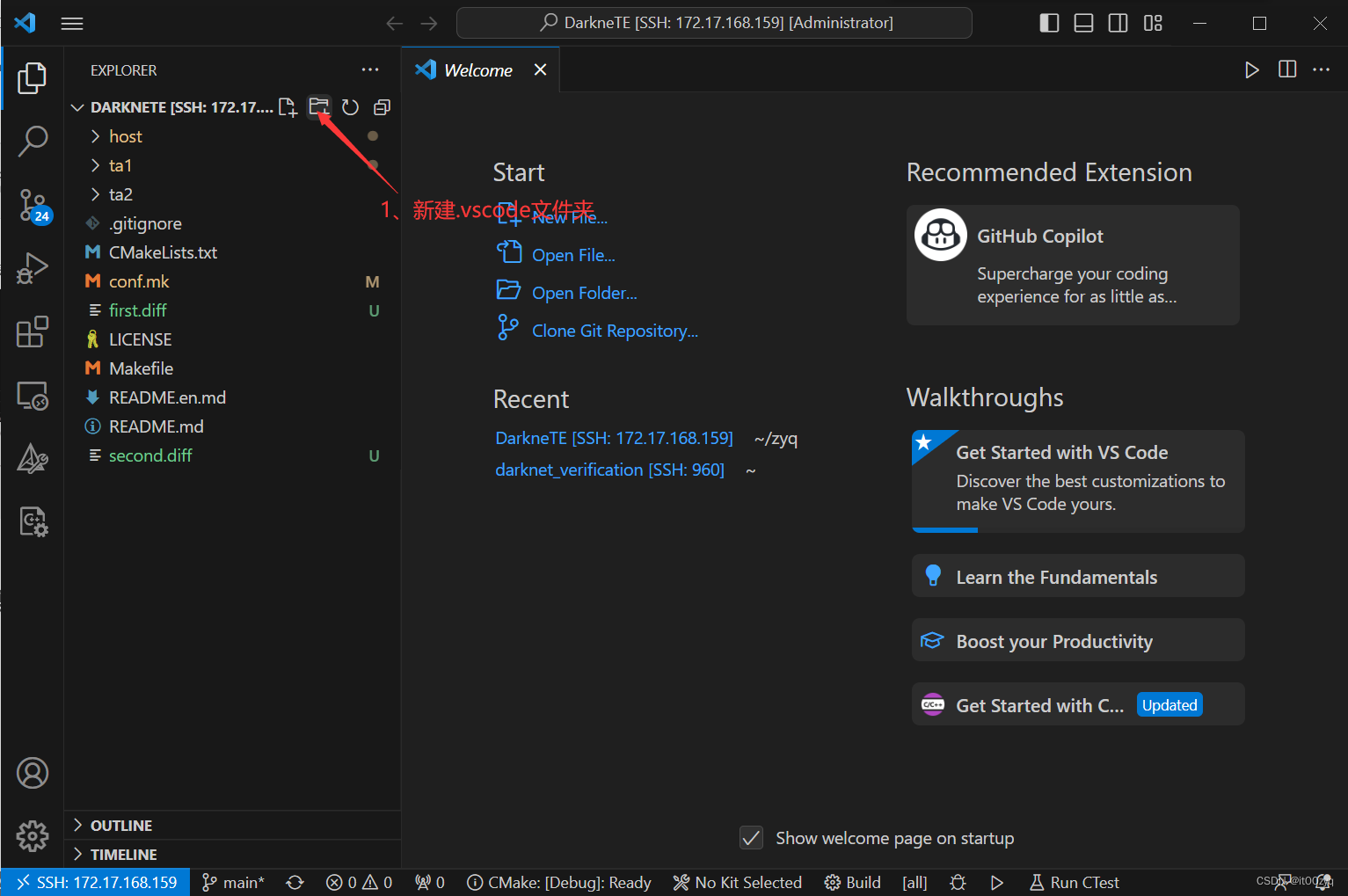The image size is (1348, 896).
Task: Open the Accounts menu icon
Action: pos(32,773)
